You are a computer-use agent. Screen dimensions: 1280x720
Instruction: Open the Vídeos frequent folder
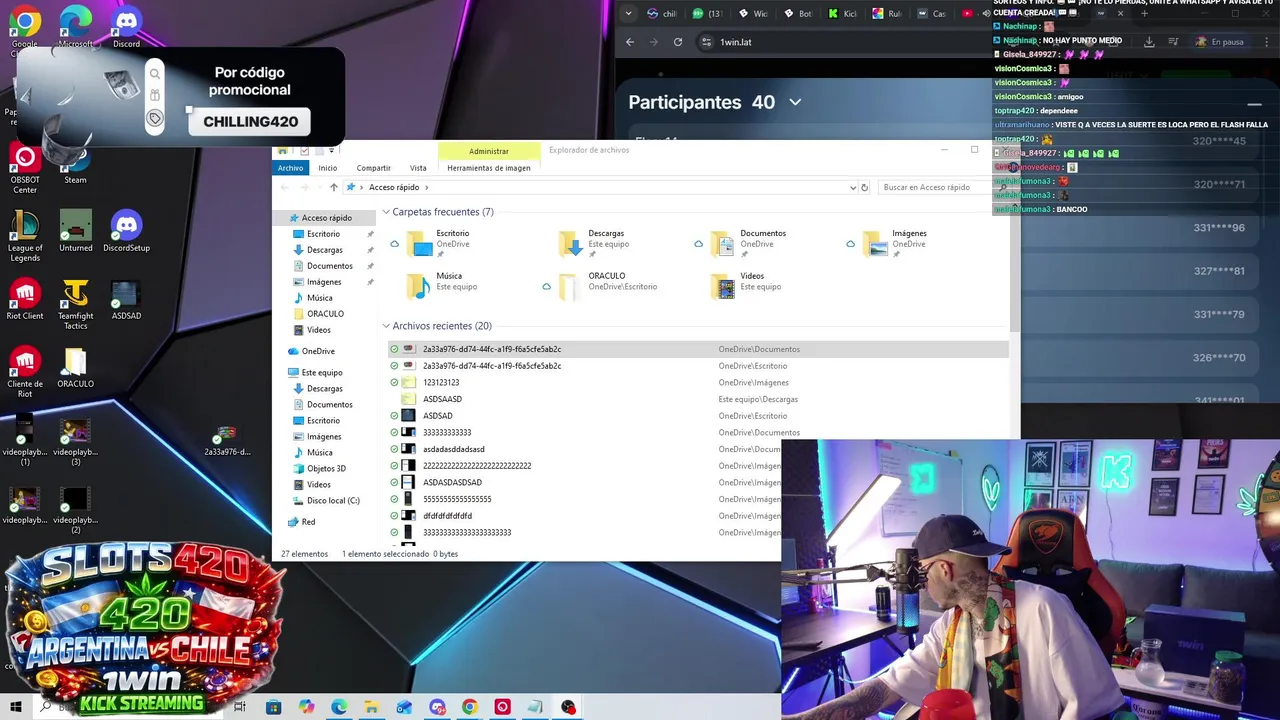pos(746,285)
